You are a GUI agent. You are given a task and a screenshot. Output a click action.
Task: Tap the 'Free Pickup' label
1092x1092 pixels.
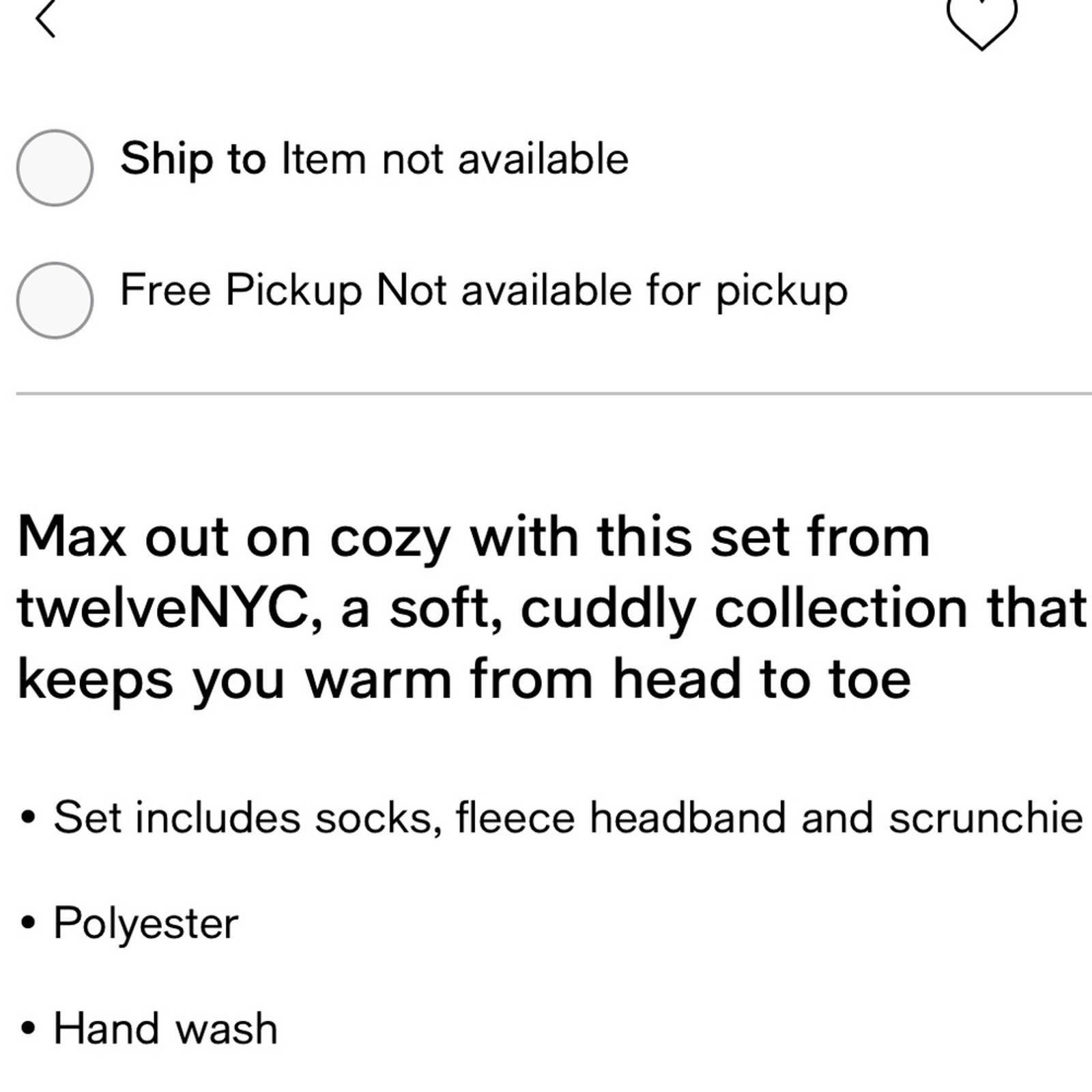(242, 291)
